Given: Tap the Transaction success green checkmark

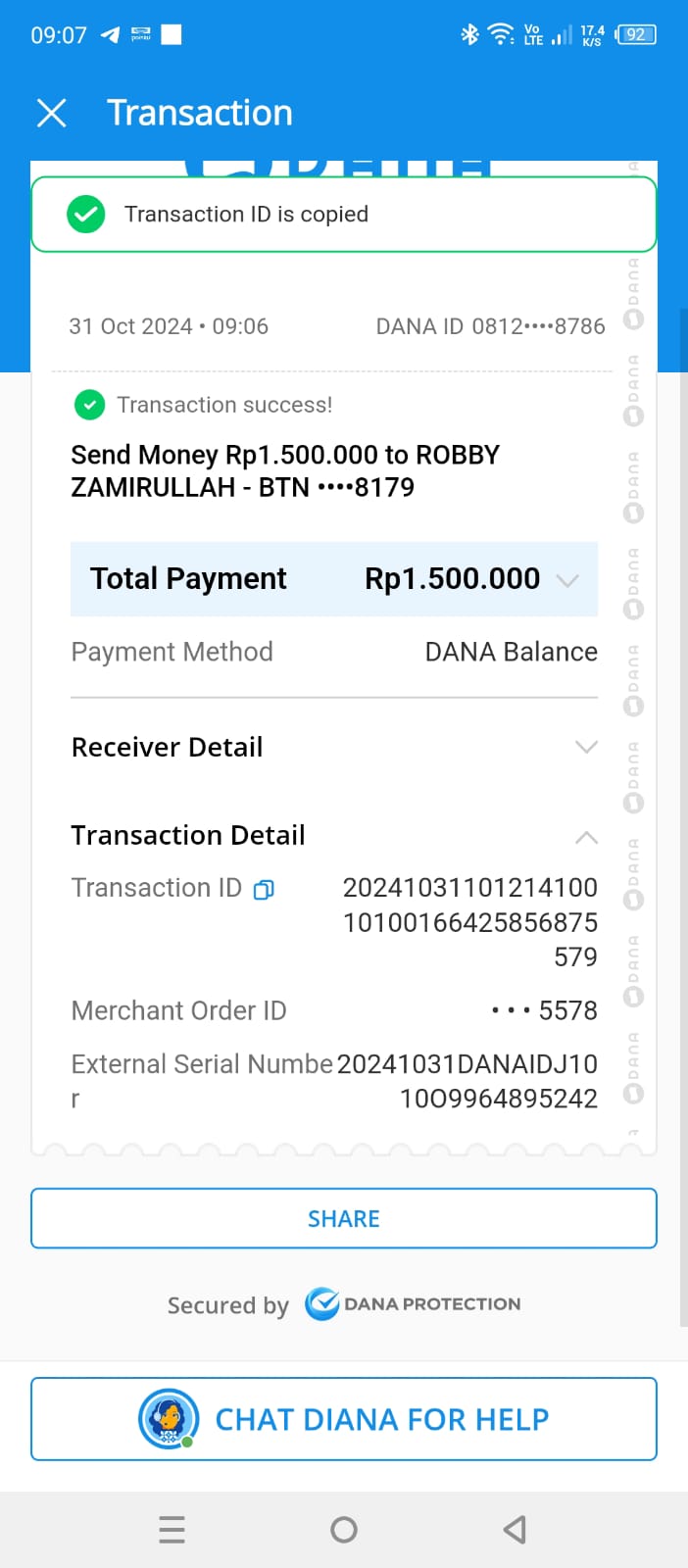Looking at the screenshot, I should pos(90,405).
